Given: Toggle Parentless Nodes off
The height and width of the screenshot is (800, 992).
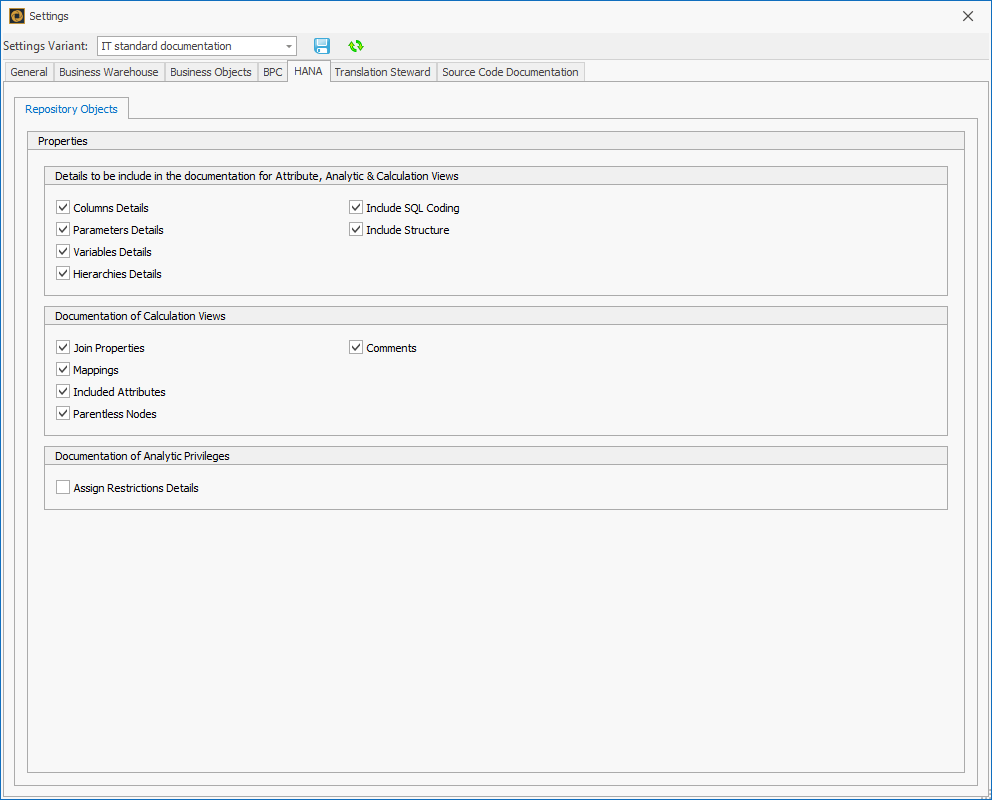Looking at the screenshot, I should point(63,413).
